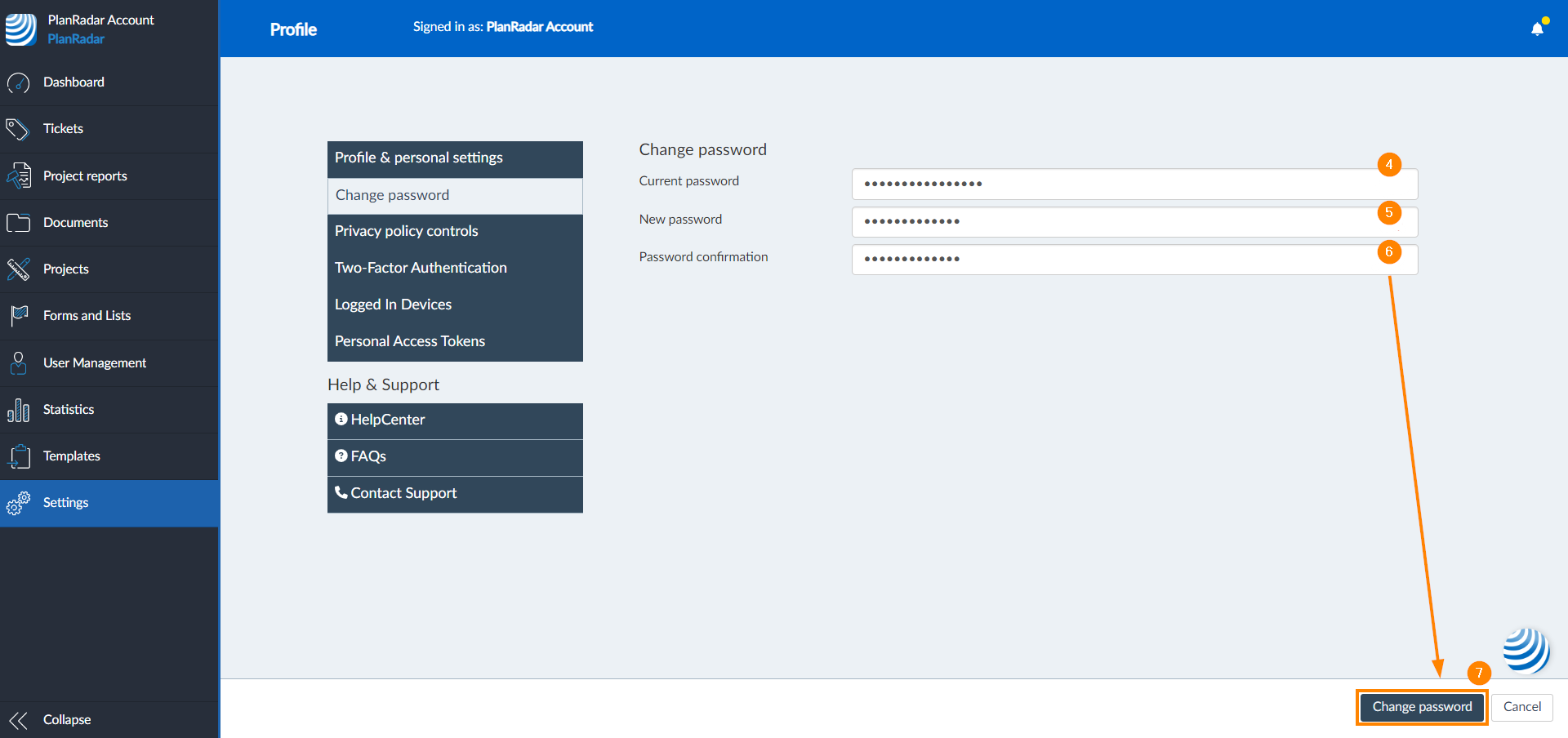The width and height of the screenshot is (1568, 738).
Task: Click the PlanRadar Account name in the sidebar
Action: tap(100, 20)
